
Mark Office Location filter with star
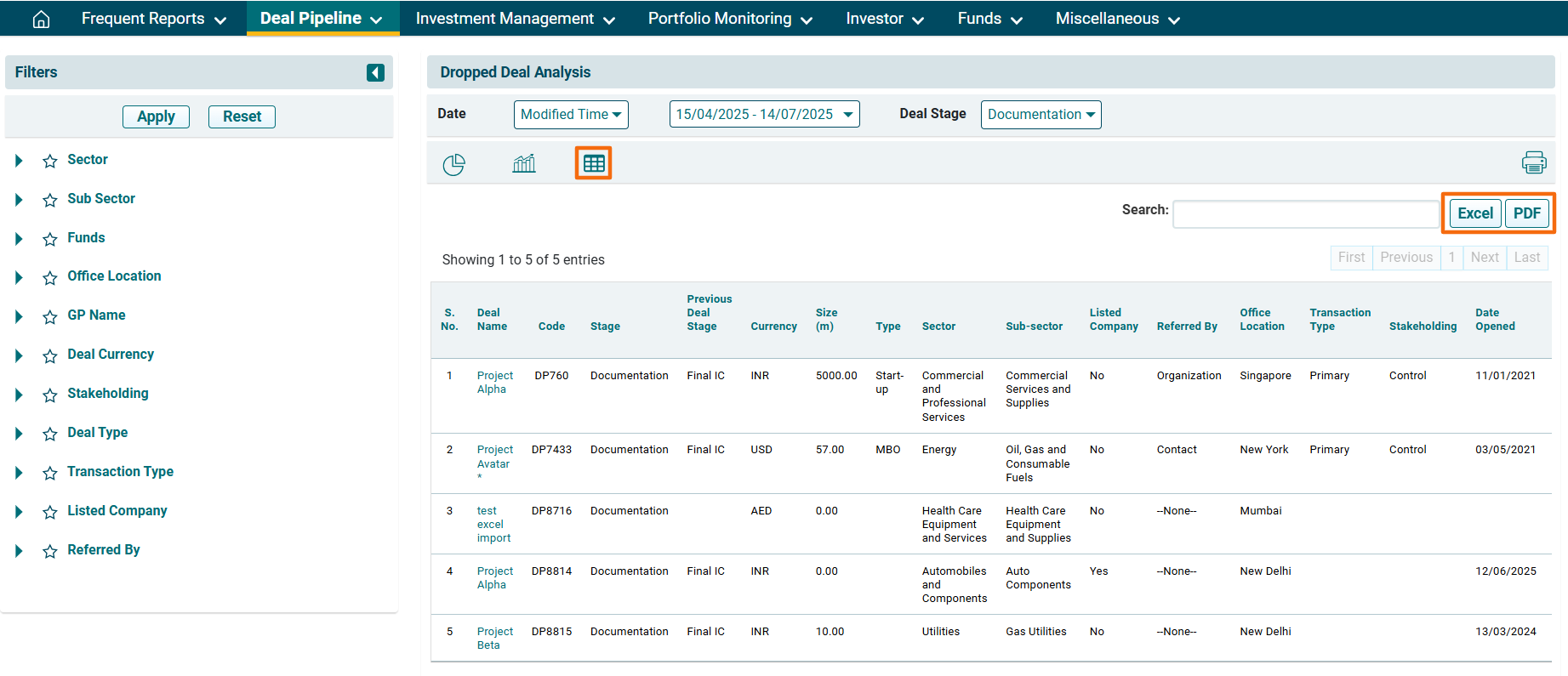pyautogui.click(x=50, y=277)
